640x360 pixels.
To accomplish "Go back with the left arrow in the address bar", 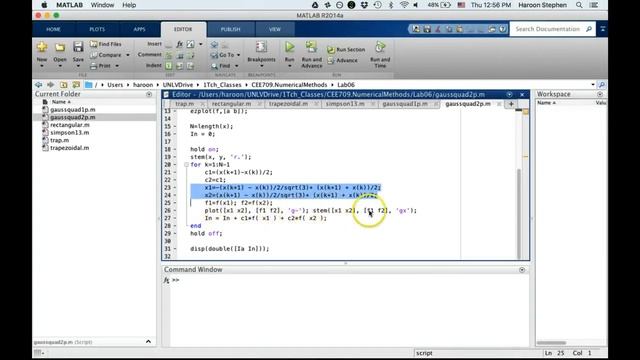I will (x=38, y=84).
